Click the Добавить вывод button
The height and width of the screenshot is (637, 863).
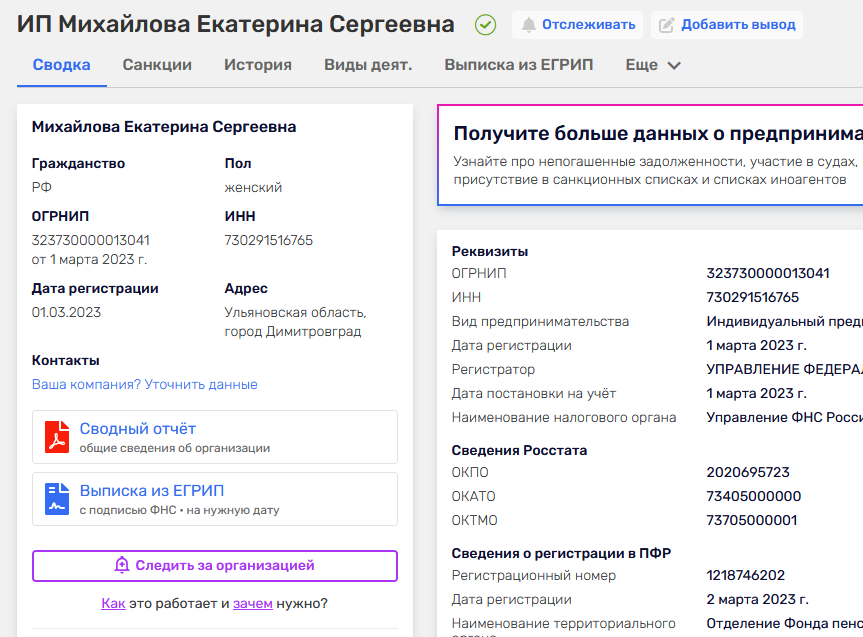[727, 25]
